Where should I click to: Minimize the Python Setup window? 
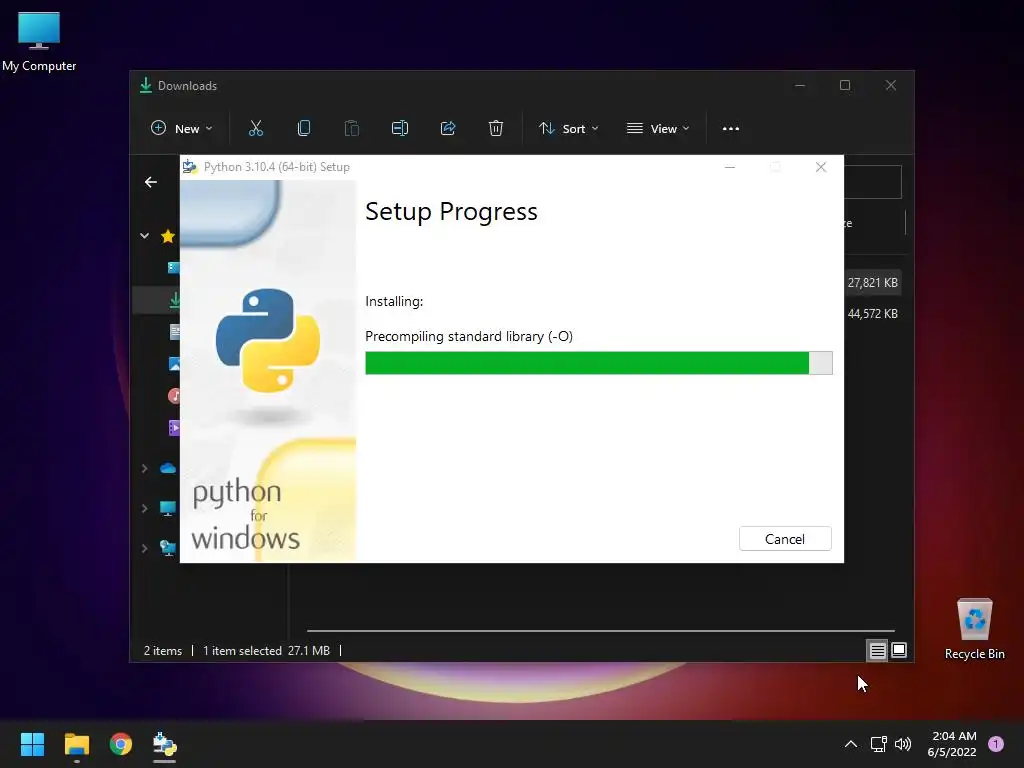coord(730,167)
